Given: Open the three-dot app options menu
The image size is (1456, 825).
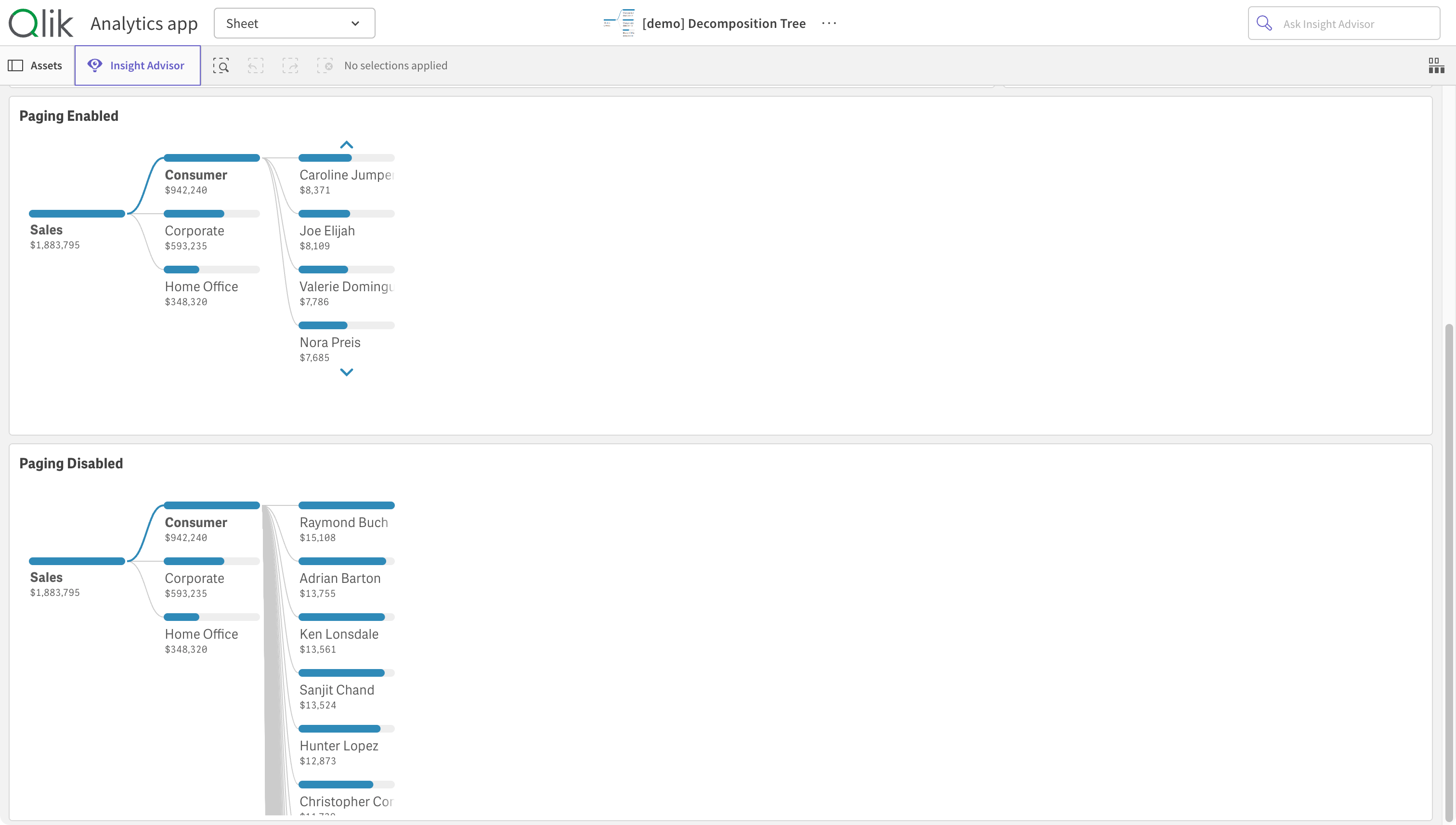Looking at the screenshot, I should (x=829, y=23).
